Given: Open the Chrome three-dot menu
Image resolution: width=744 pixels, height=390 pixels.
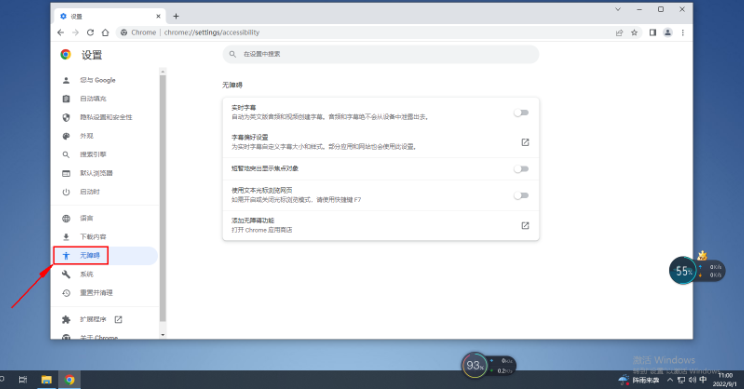Looking at the screenshot, I should (683, 33).
